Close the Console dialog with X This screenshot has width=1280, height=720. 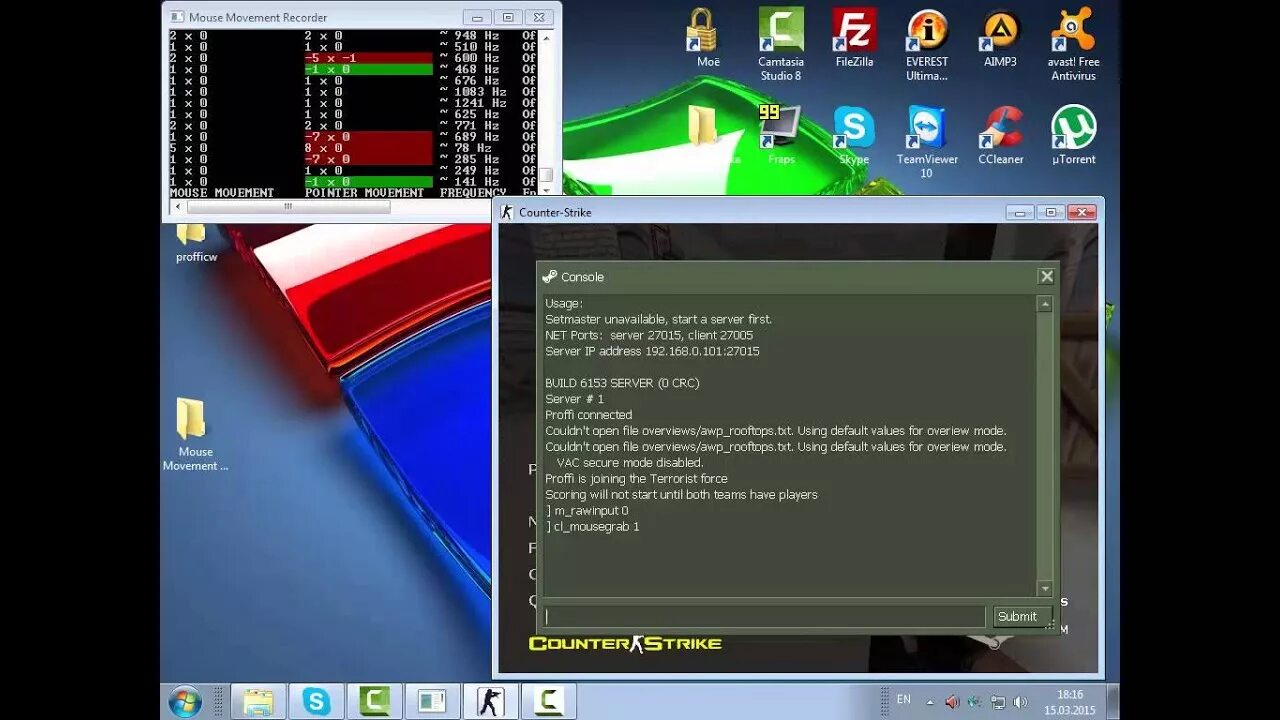[x=1046, y=277]
